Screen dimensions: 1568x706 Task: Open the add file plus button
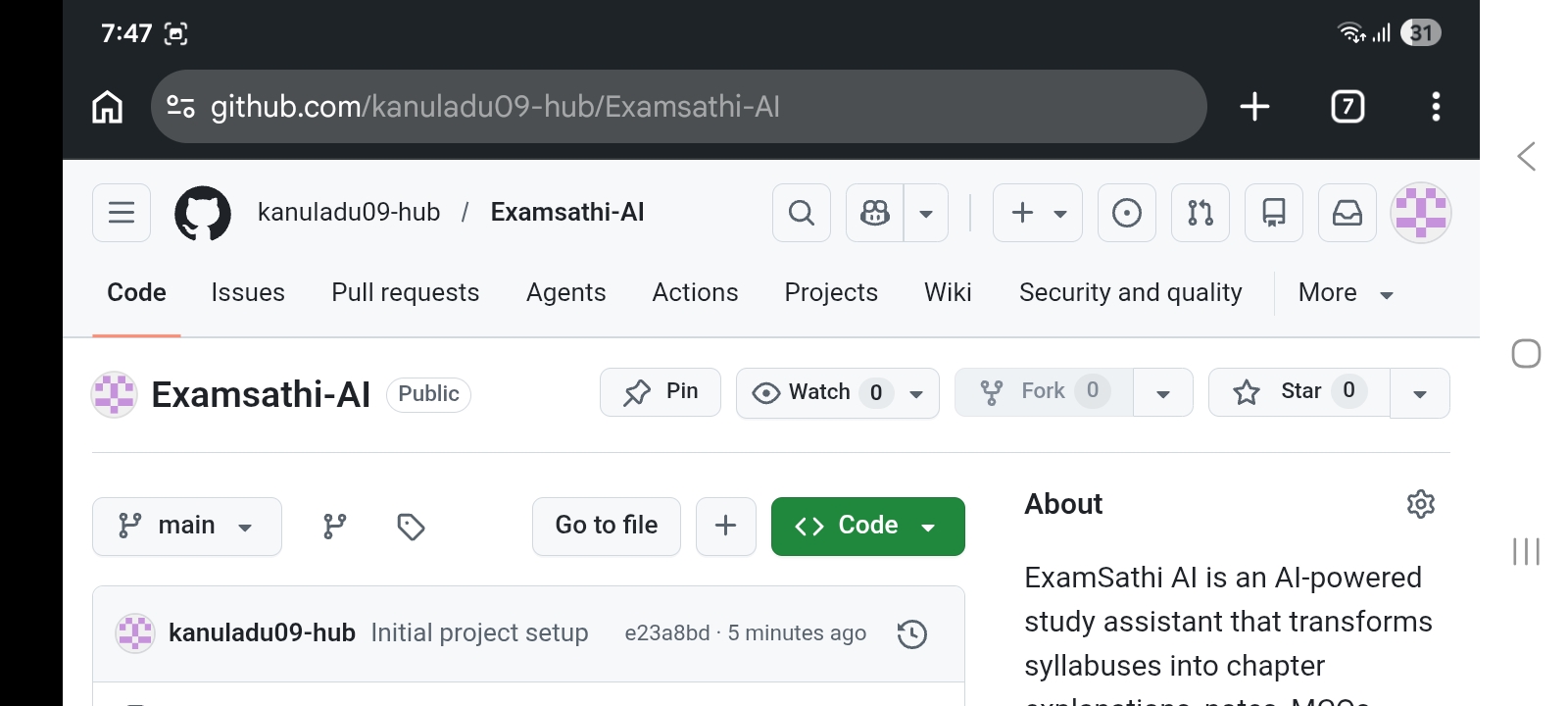pyautogui.click(x=726, y=527)
